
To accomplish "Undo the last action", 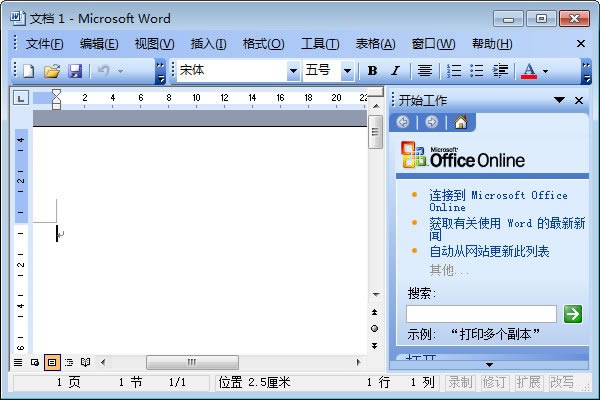I will click(103, 71).
